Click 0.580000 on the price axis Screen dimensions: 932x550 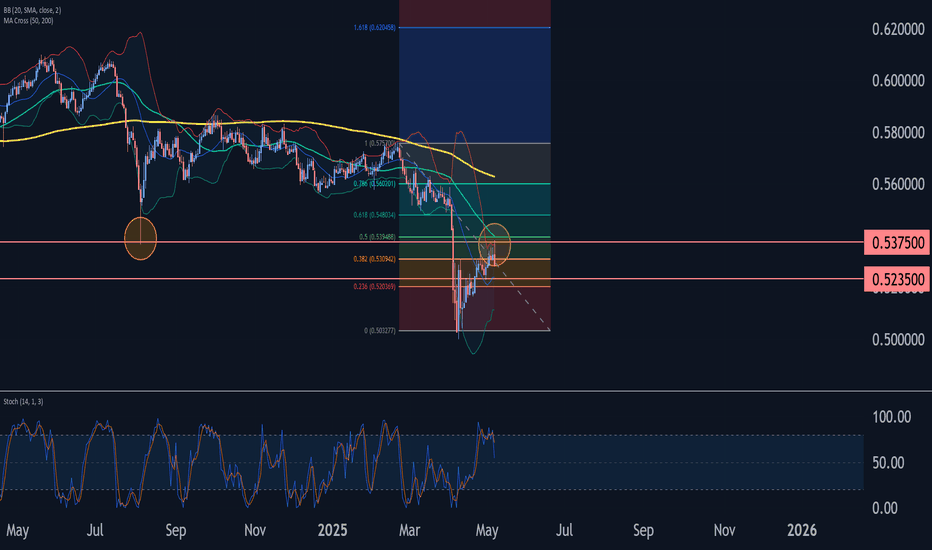click(898, 133)
